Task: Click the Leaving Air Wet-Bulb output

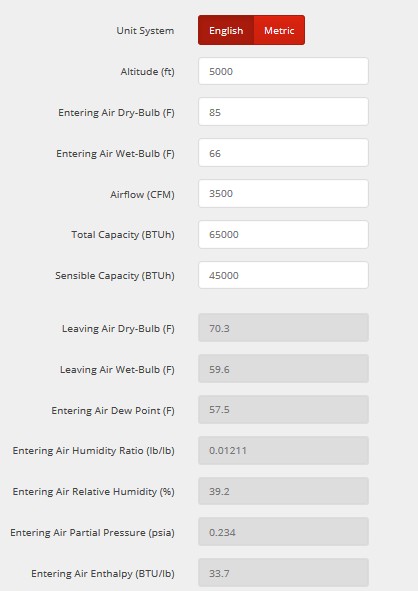Action: (283, 369)
